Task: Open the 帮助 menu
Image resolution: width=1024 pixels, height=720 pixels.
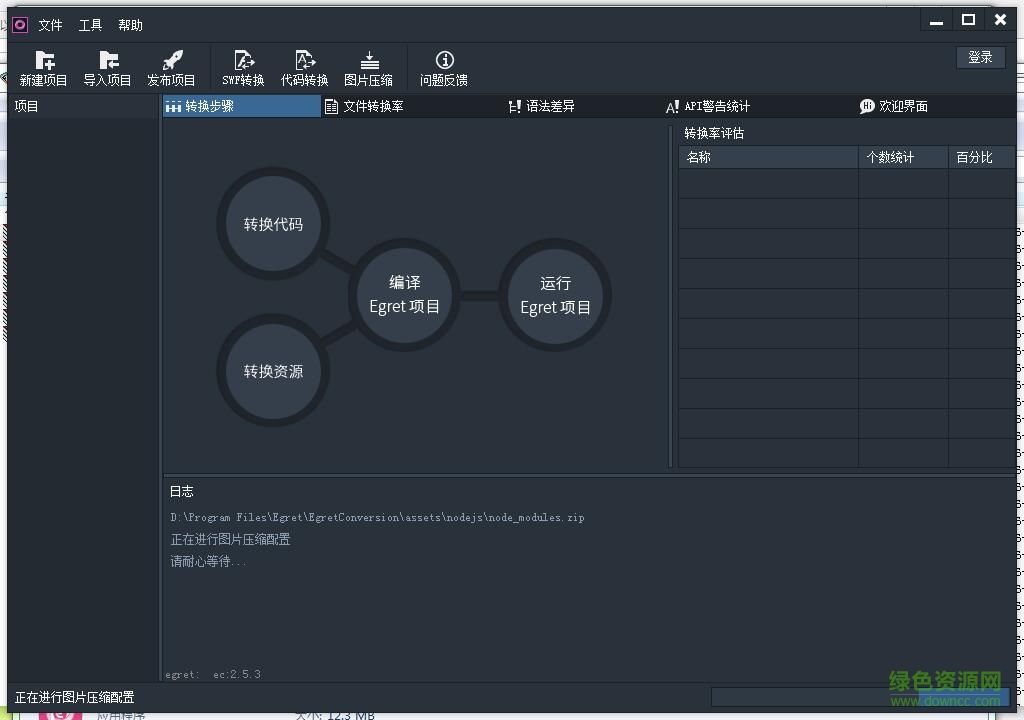Action: pyautogui.click(x=131, y=25)
